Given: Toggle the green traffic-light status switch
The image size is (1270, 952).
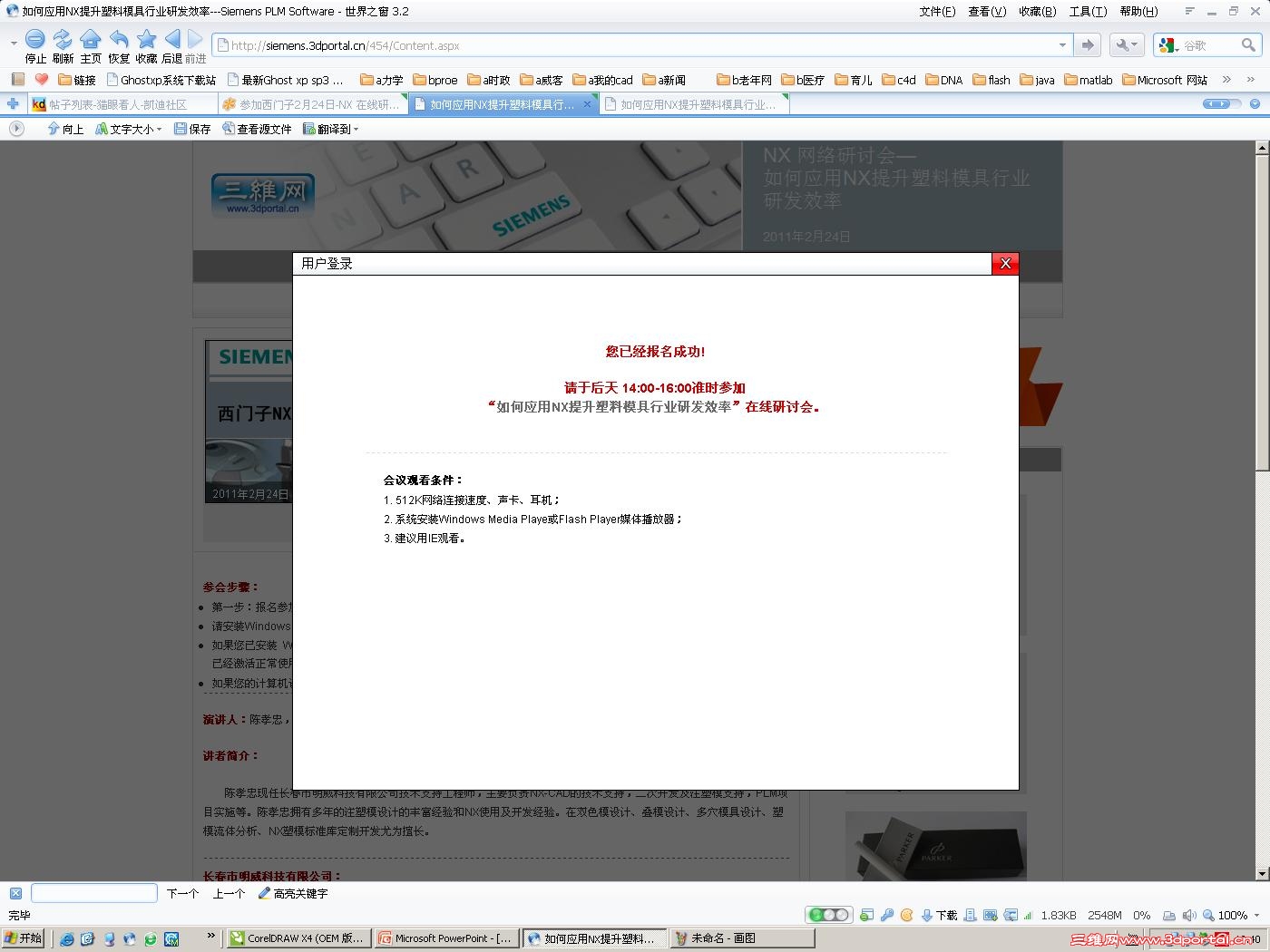Looking at the screenshot, I should [x=828, y=915].
